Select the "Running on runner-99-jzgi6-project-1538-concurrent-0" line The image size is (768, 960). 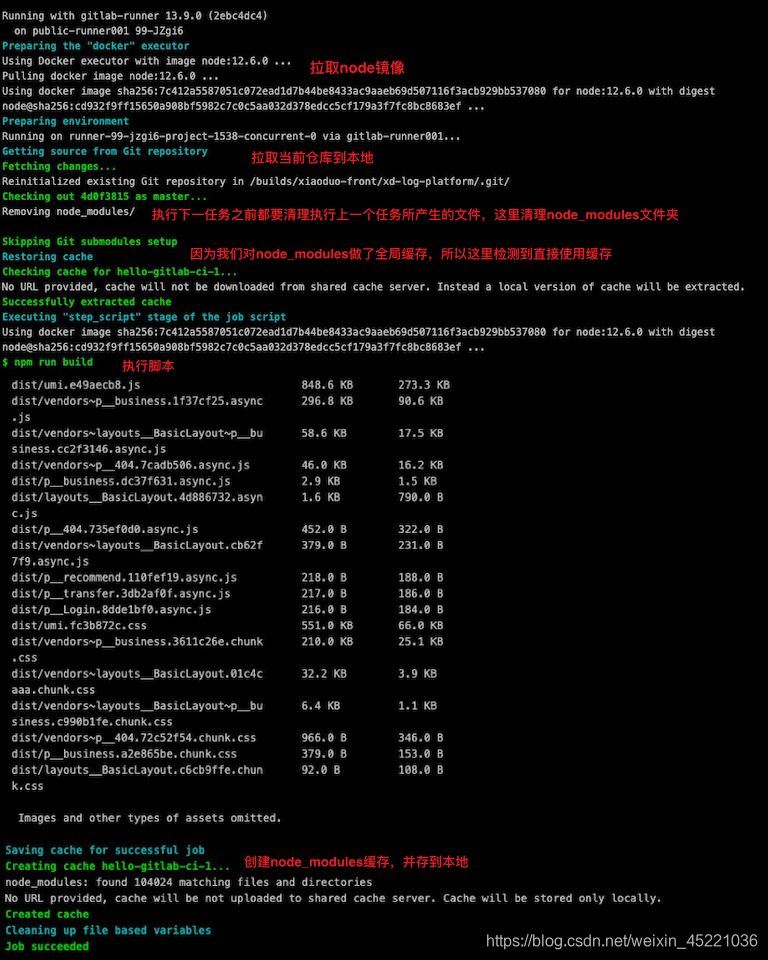231,137
